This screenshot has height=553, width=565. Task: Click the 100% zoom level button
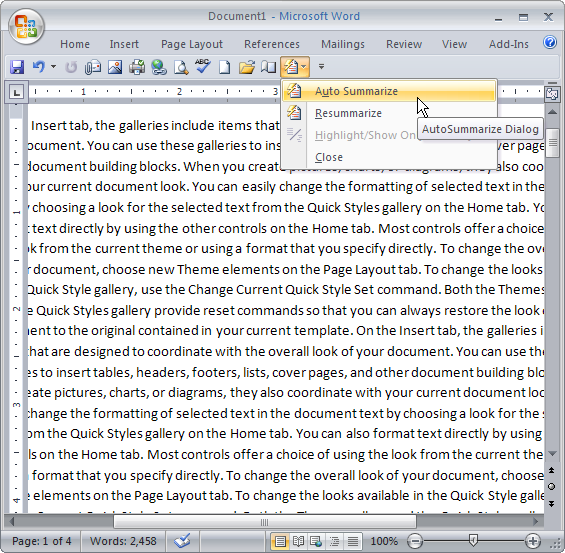pos(384,541)
